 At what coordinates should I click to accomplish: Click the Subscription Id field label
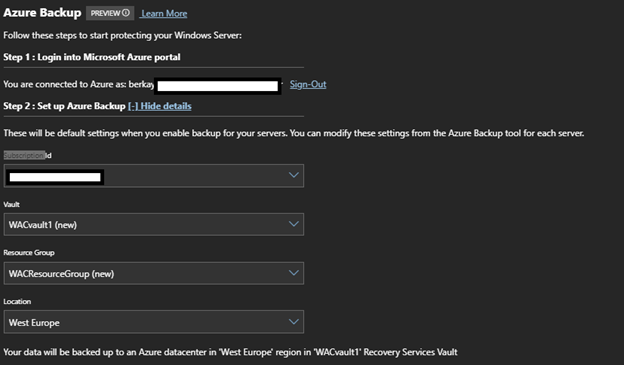tap(27, 156)
